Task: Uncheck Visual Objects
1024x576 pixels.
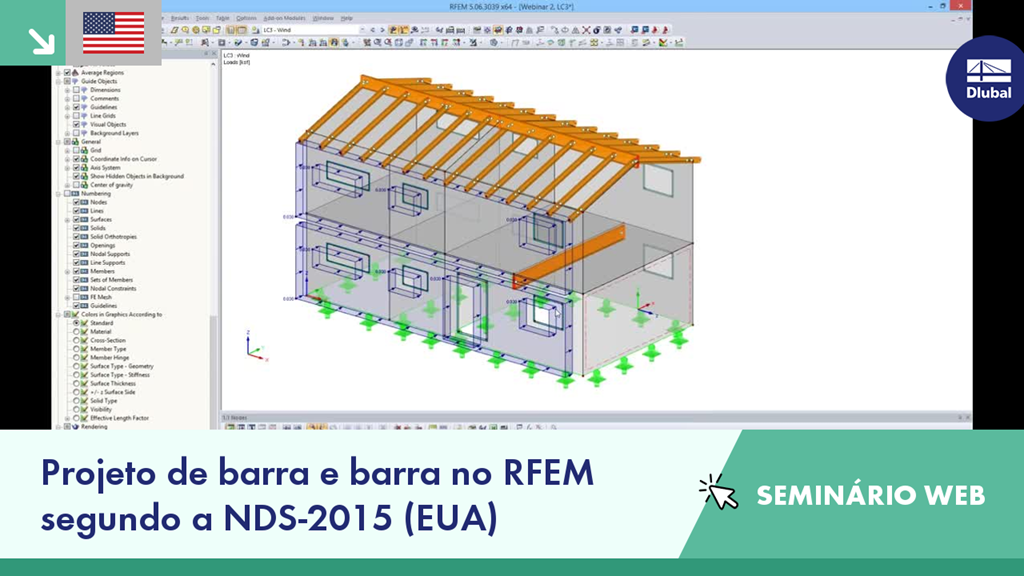Action: [x=76, y=124]
